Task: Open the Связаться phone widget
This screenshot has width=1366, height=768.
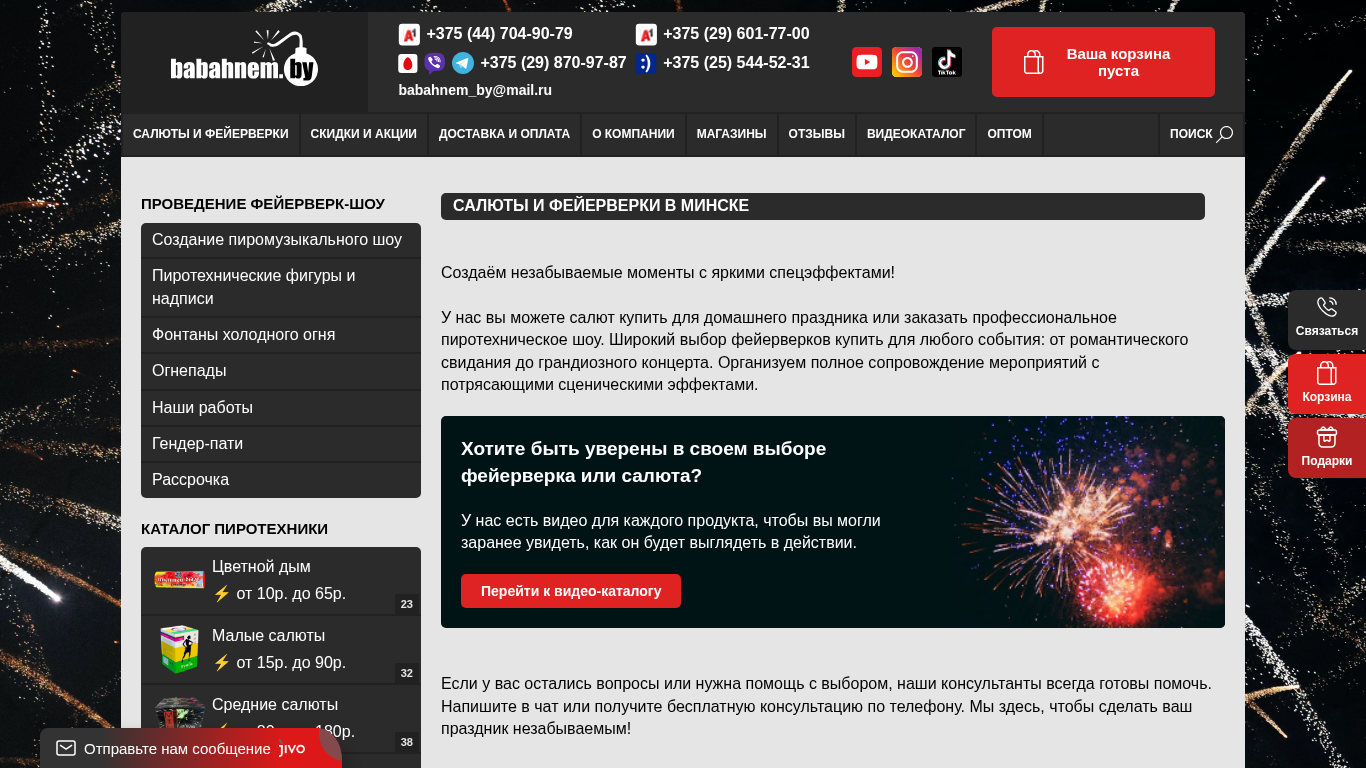Action: click(1327, 320)
